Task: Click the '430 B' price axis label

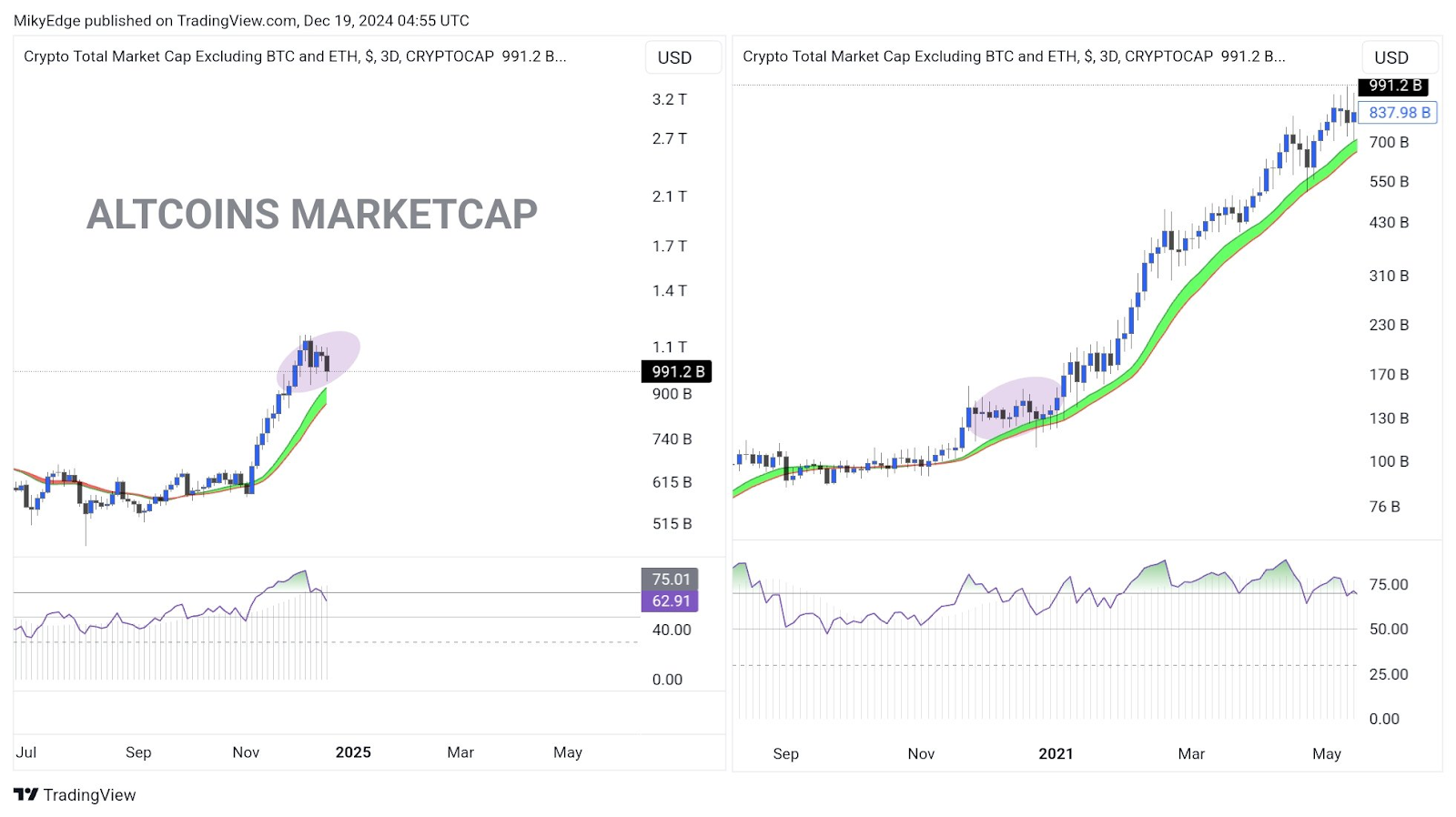Action: (1390, 223)
